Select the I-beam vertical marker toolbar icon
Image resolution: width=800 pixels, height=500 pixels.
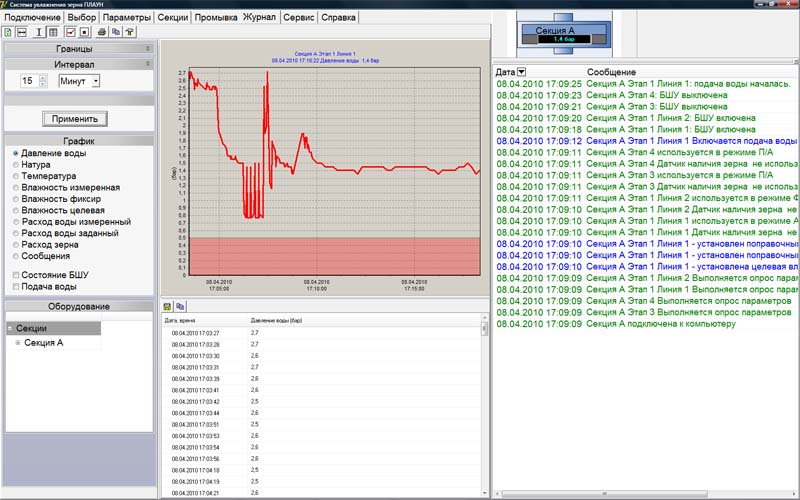tap(39, 32)
